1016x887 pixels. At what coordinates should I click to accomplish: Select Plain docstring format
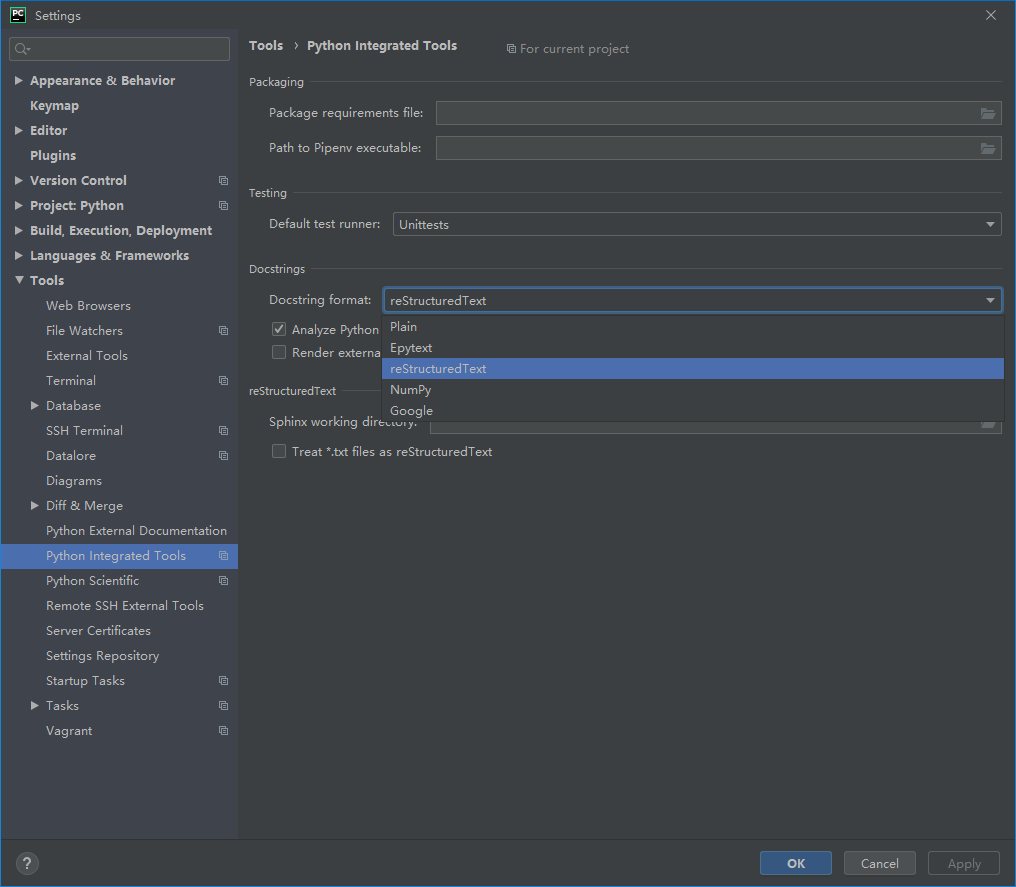[x=693, y=327]
